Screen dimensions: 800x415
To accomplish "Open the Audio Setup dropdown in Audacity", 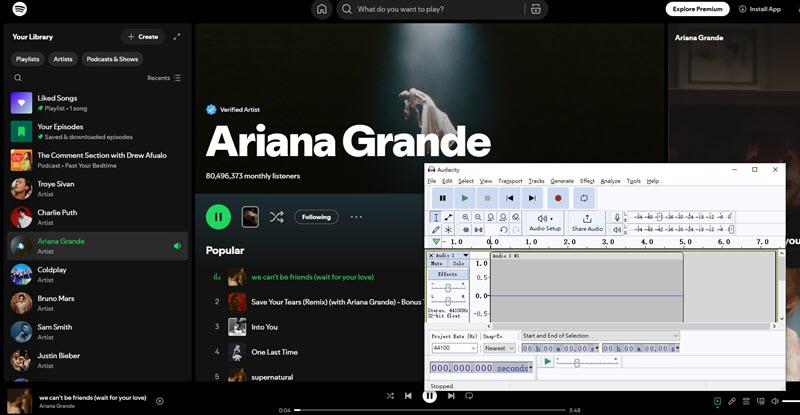I will (x=545, y=223).
